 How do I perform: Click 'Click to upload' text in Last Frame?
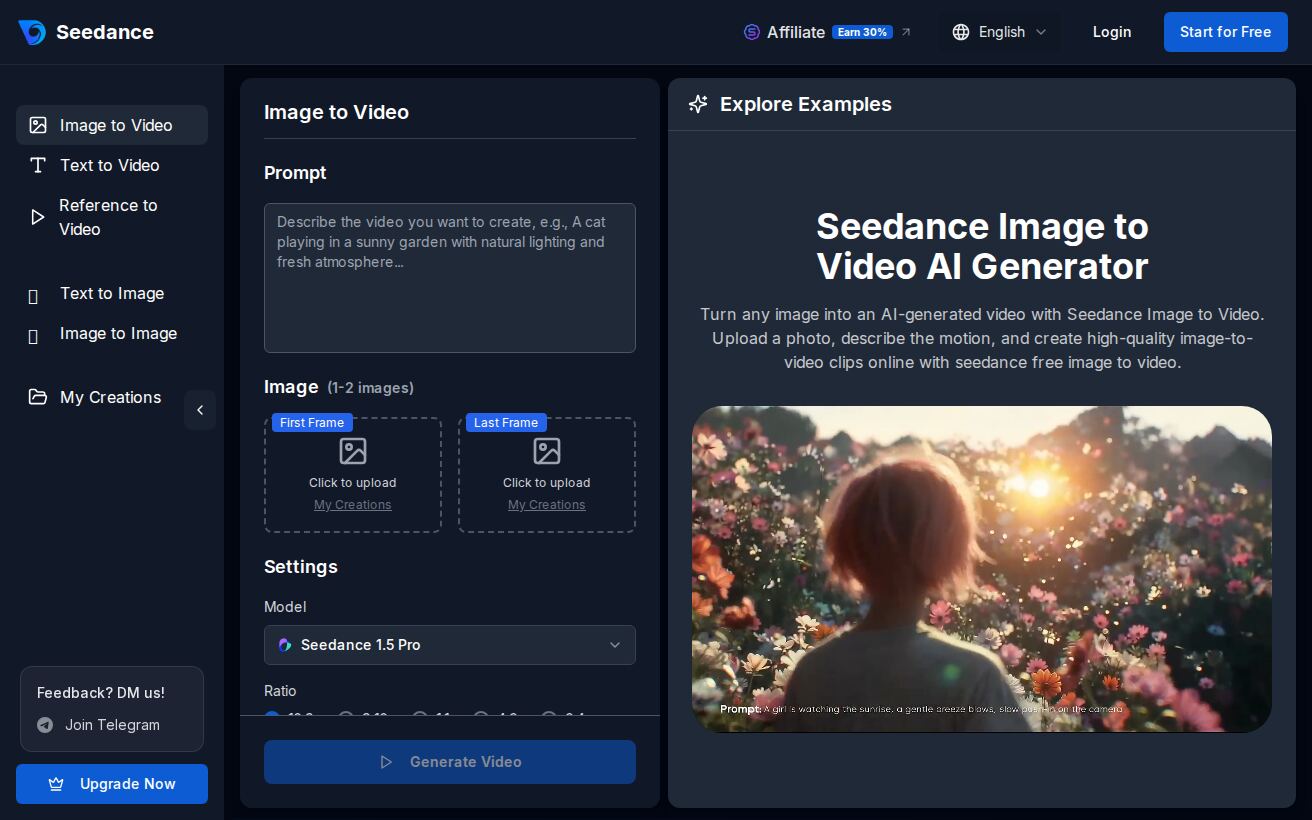tap(547, 483)
